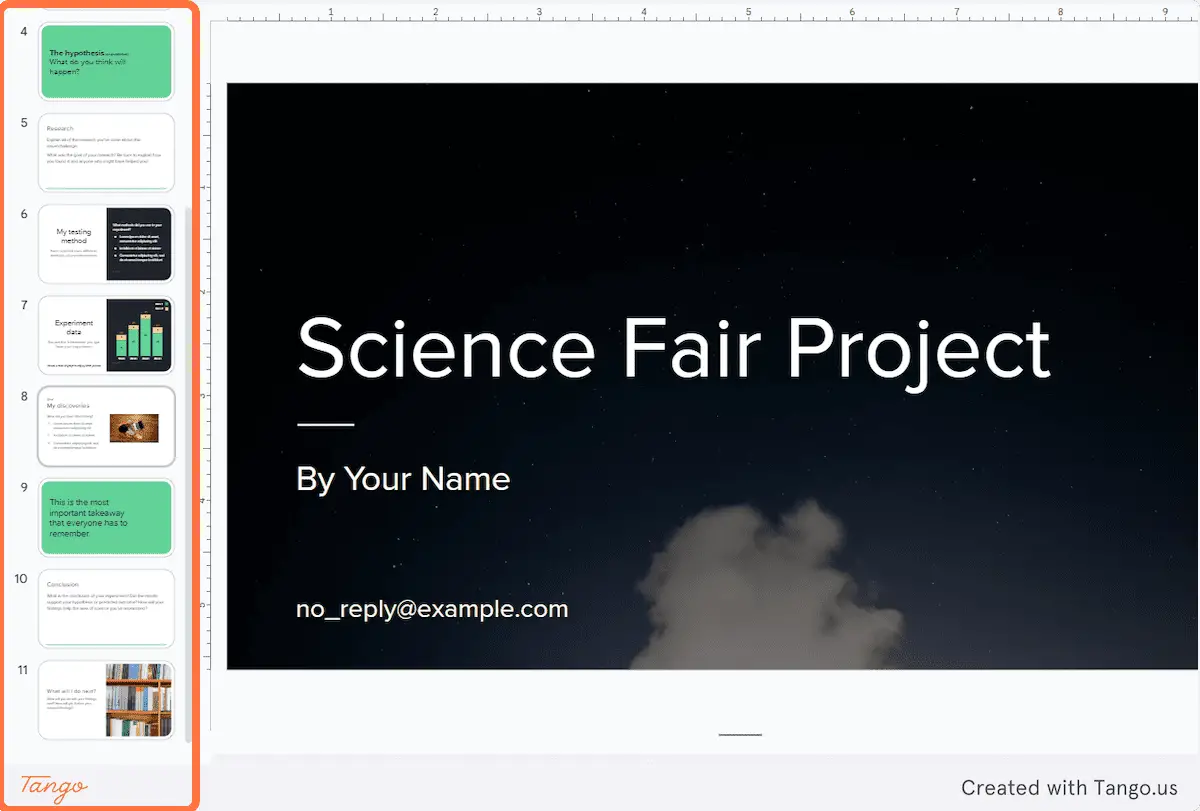Open the Research slide 5 thumbnail
Image resolution: width=1200 pixels, height=811 pixels.
click(106, 152)
